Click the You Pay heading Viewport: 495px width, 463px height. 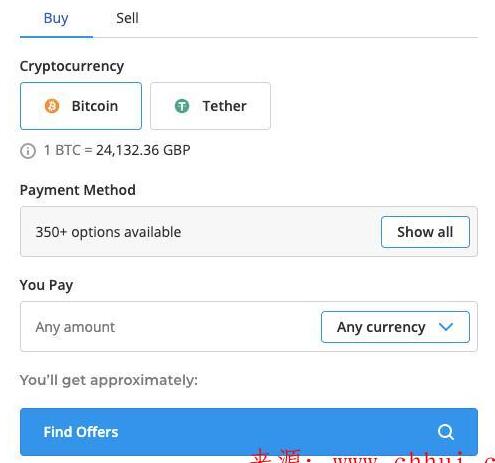point(46,285)
